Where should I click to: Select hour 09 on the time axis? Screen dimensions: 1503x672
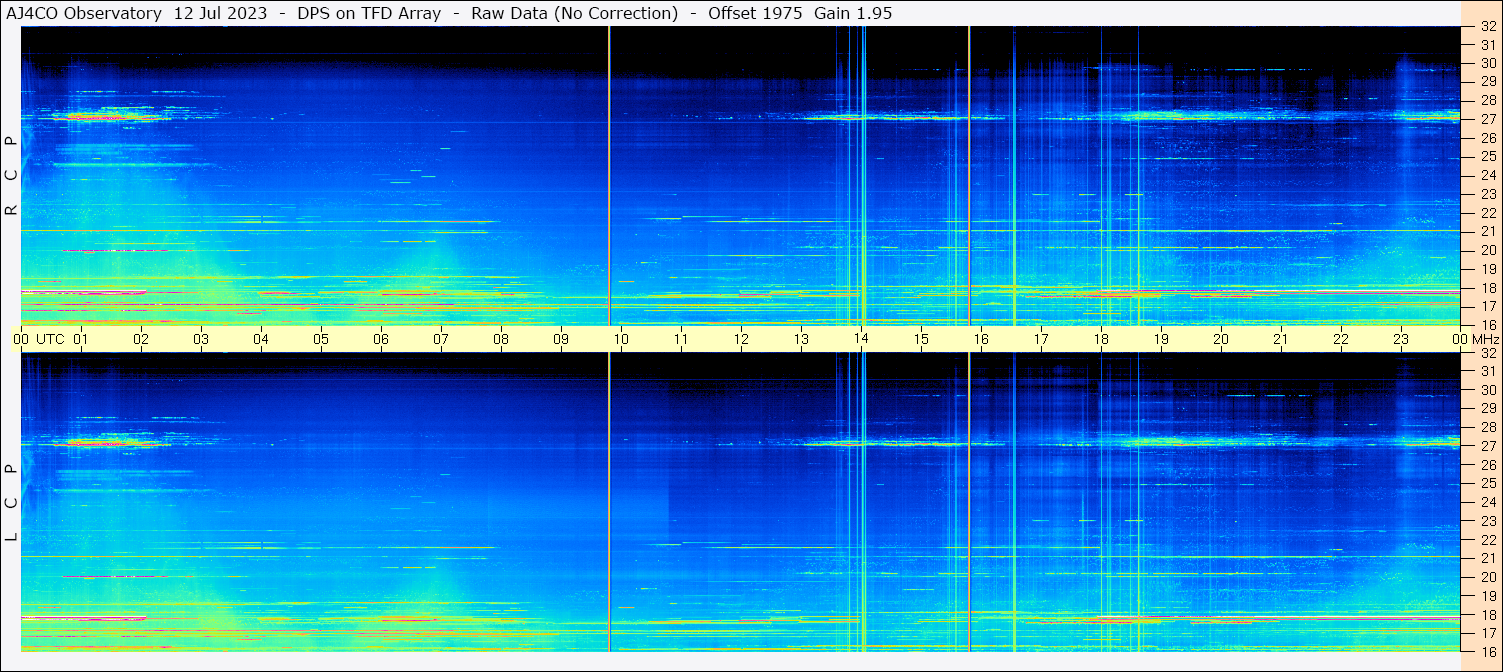click(x=561, y=339)
